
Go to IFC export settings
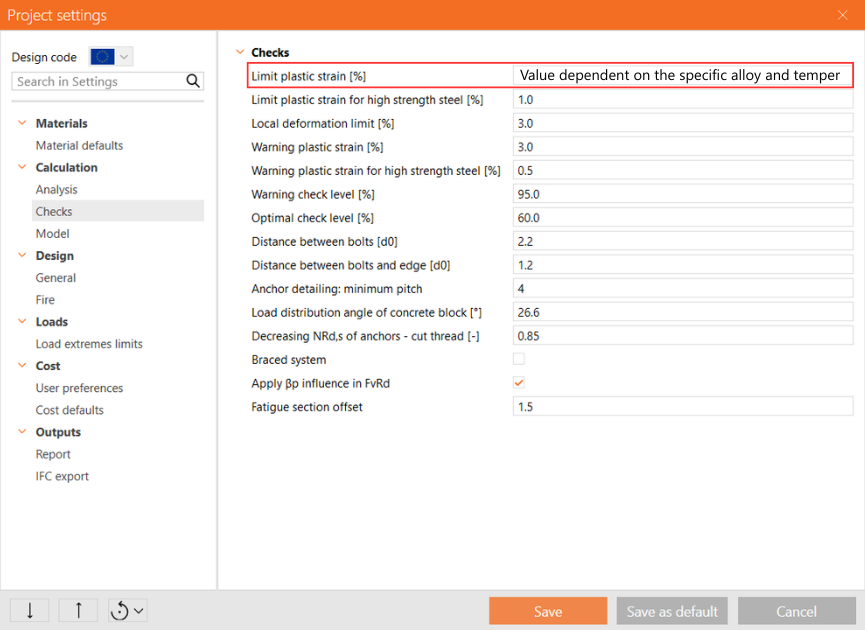pyautogui.click(x=62, y=477)
